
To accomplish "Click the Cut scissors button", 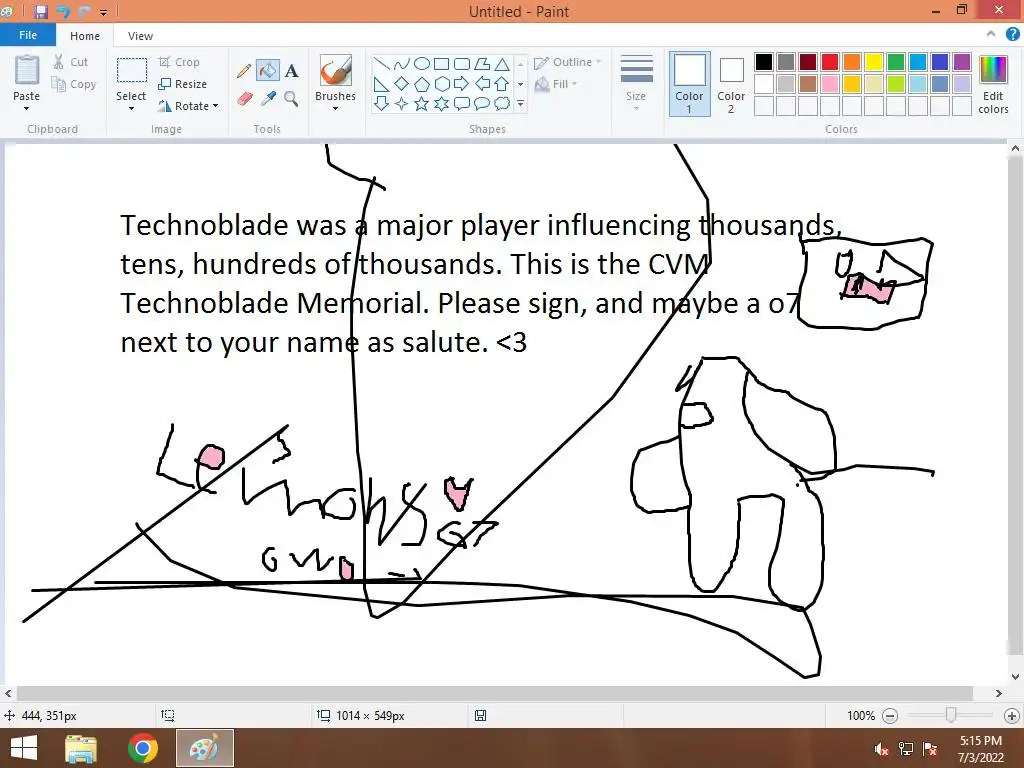I will point(71,62).
